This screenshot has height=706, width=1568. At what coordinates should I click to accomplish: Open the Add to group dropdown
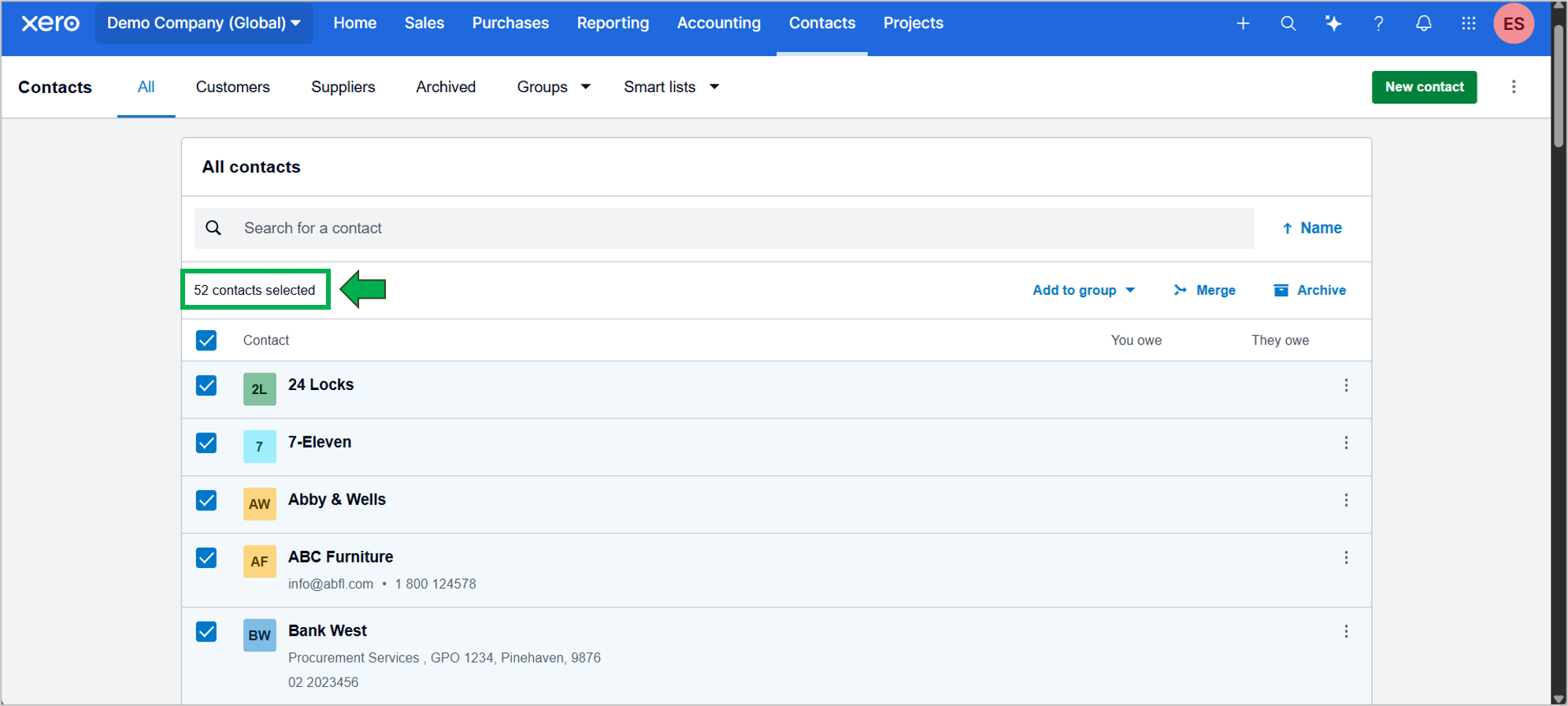click(x=1084, y=290)
